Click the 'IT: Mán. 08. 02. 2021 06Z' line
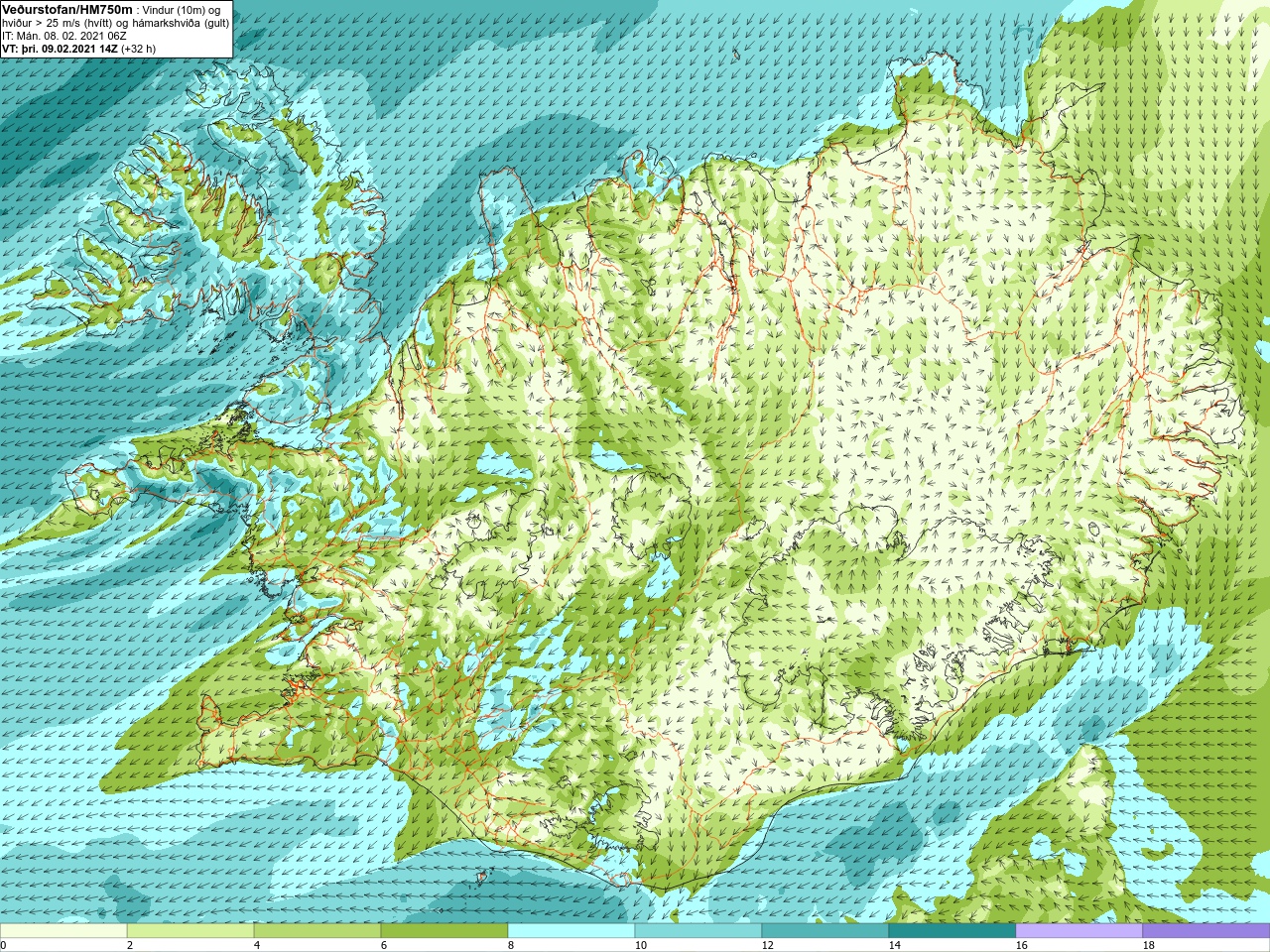This screenshot has width=1270, height=952. [63, 36]
